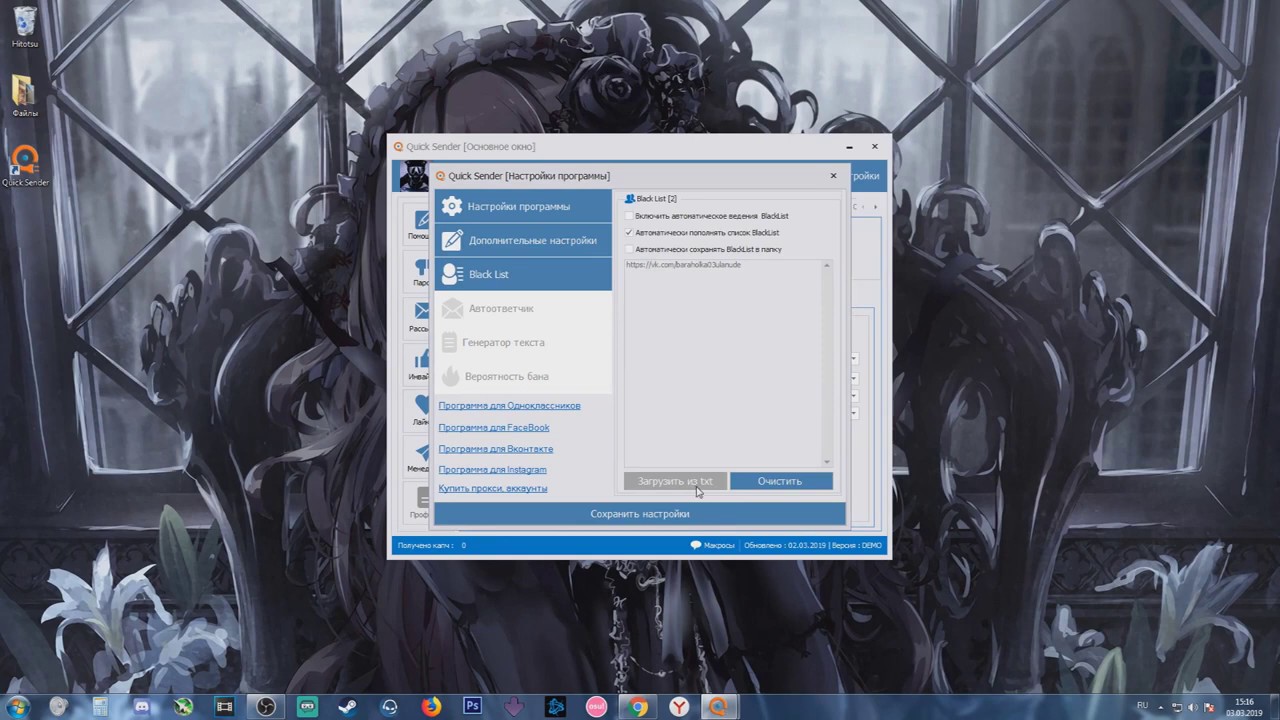Close the Настройки программы dialog
The width and height of the screenshot is (1280, 720).
(x=833, y=176)
